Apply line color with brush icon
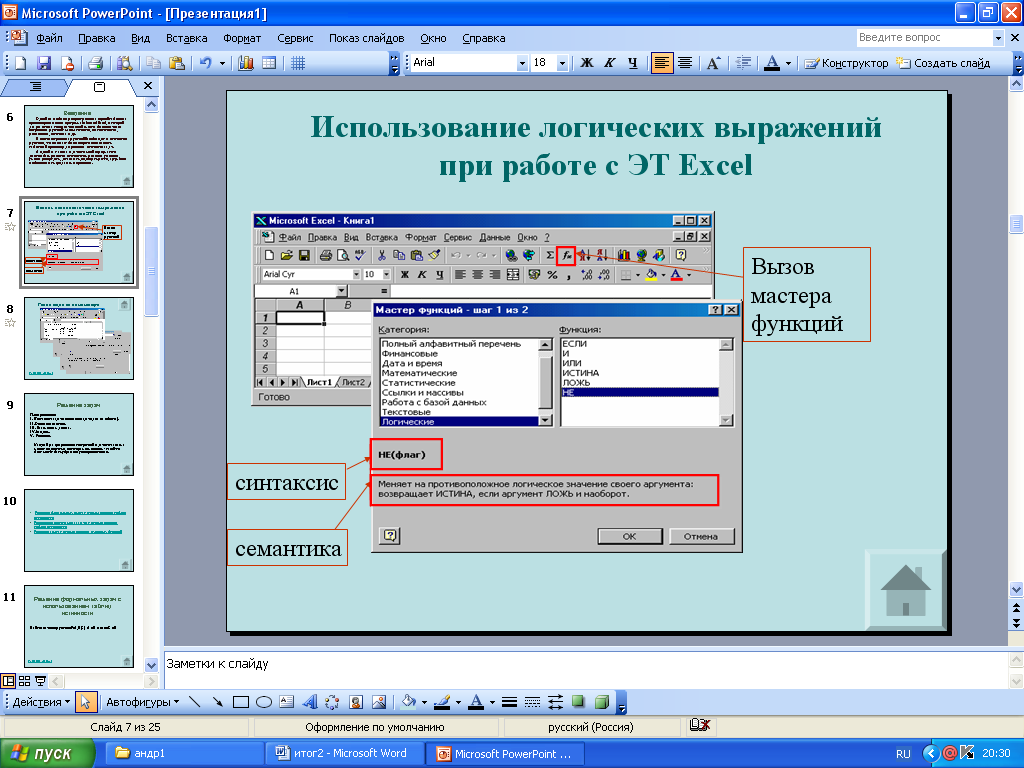The image size is (1024, 768). point(442,702)
